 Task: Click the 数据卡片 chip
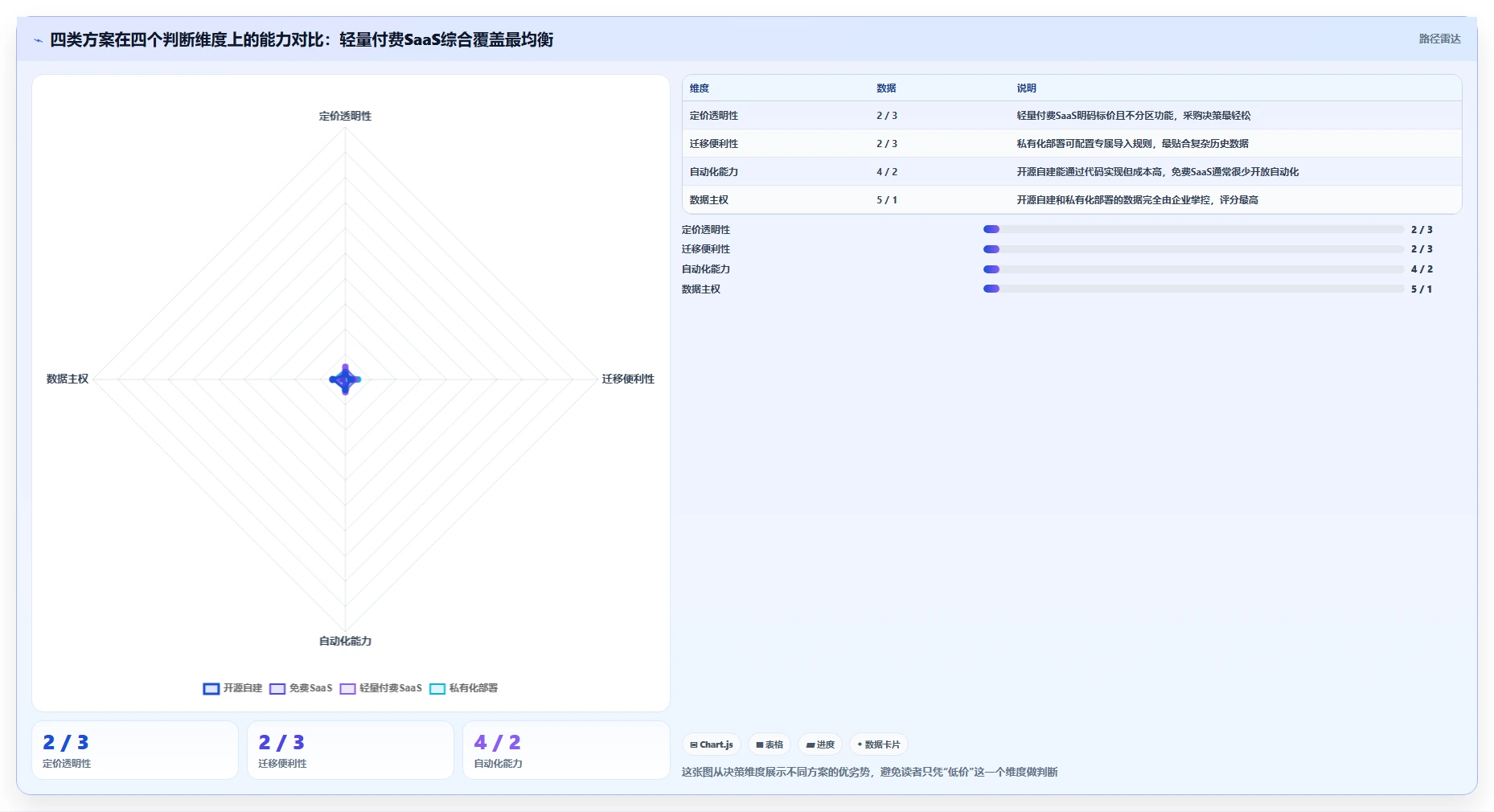[879, 744]
